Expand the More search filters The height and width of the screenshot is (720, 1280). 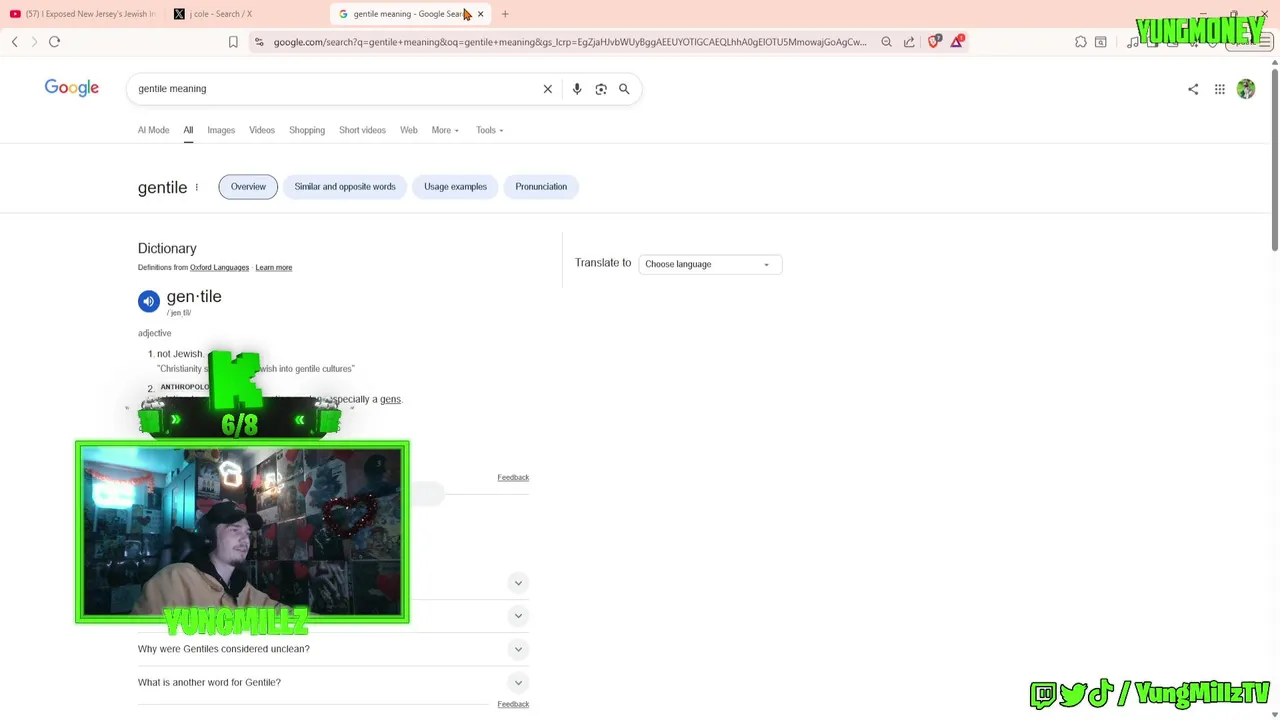[445, 130]
